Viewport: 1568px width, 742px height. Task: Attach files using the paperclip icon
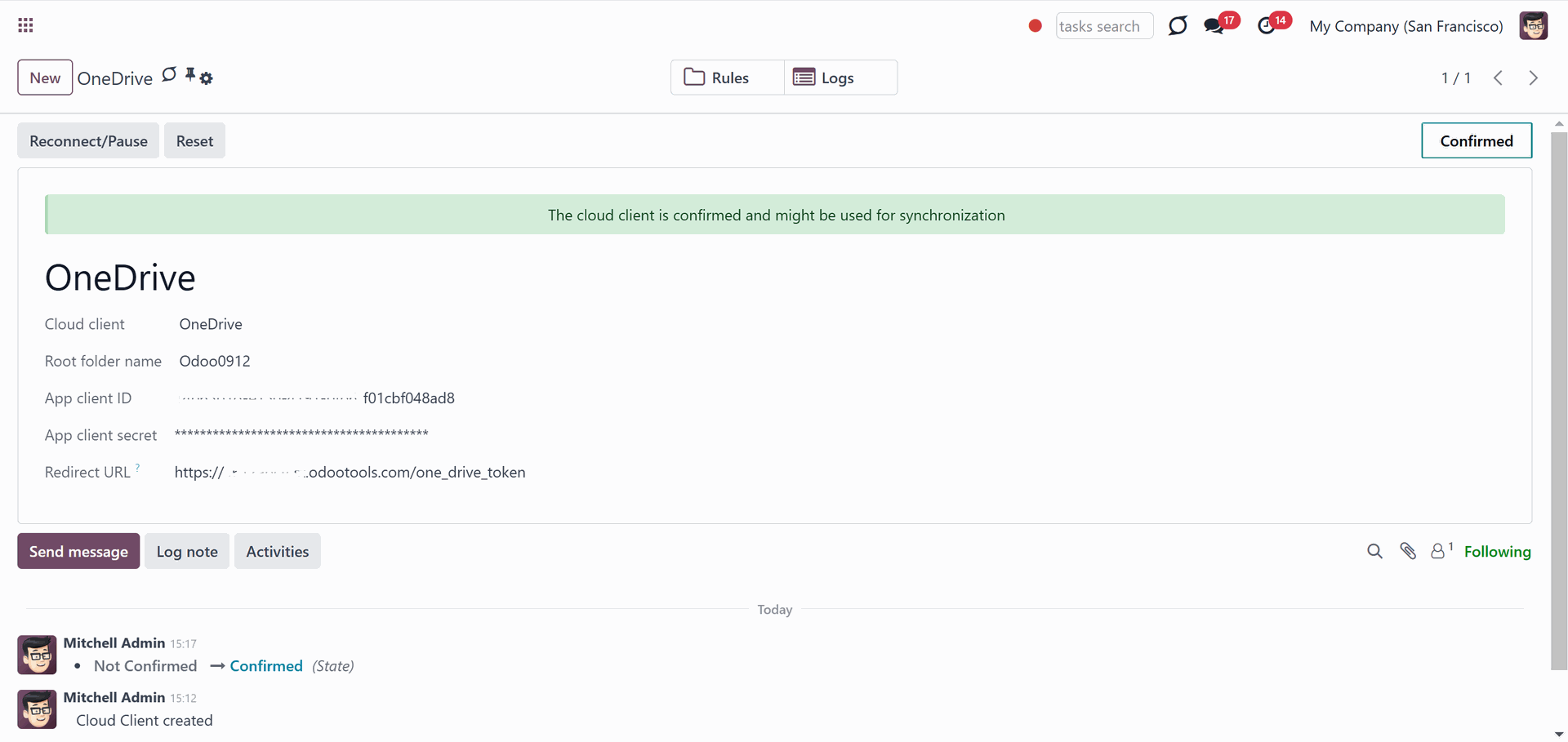coord(1408,551)
